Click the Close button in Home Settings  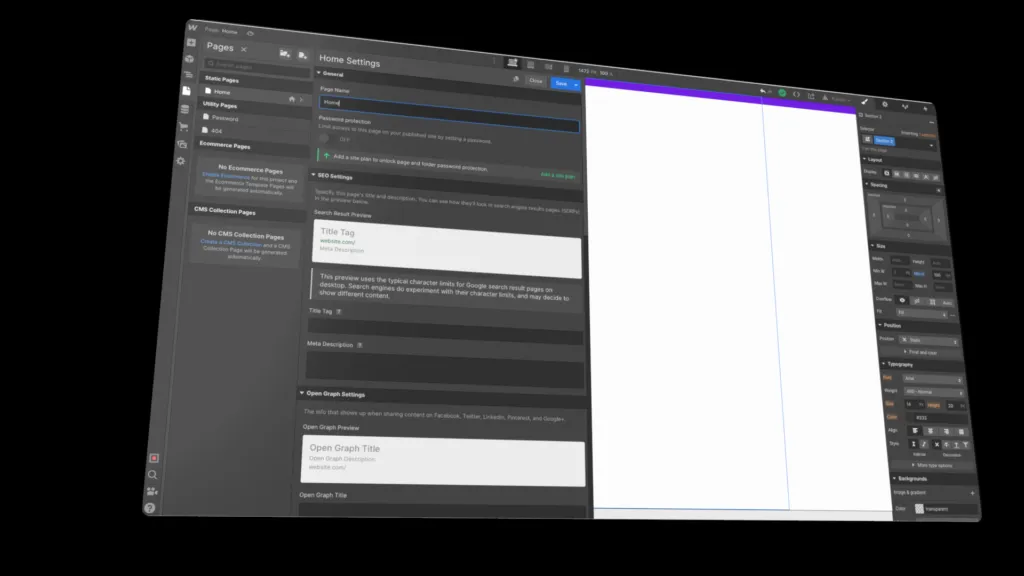(536, 81)
